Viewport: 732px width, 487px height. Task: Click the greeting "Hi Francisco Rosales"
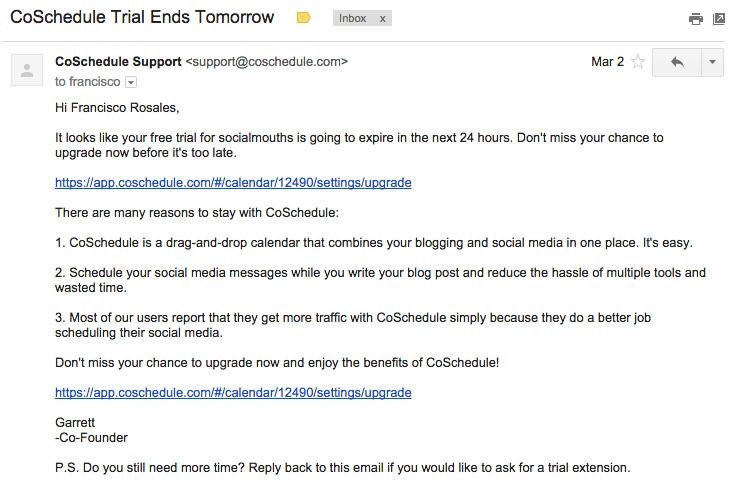[117, 108]
